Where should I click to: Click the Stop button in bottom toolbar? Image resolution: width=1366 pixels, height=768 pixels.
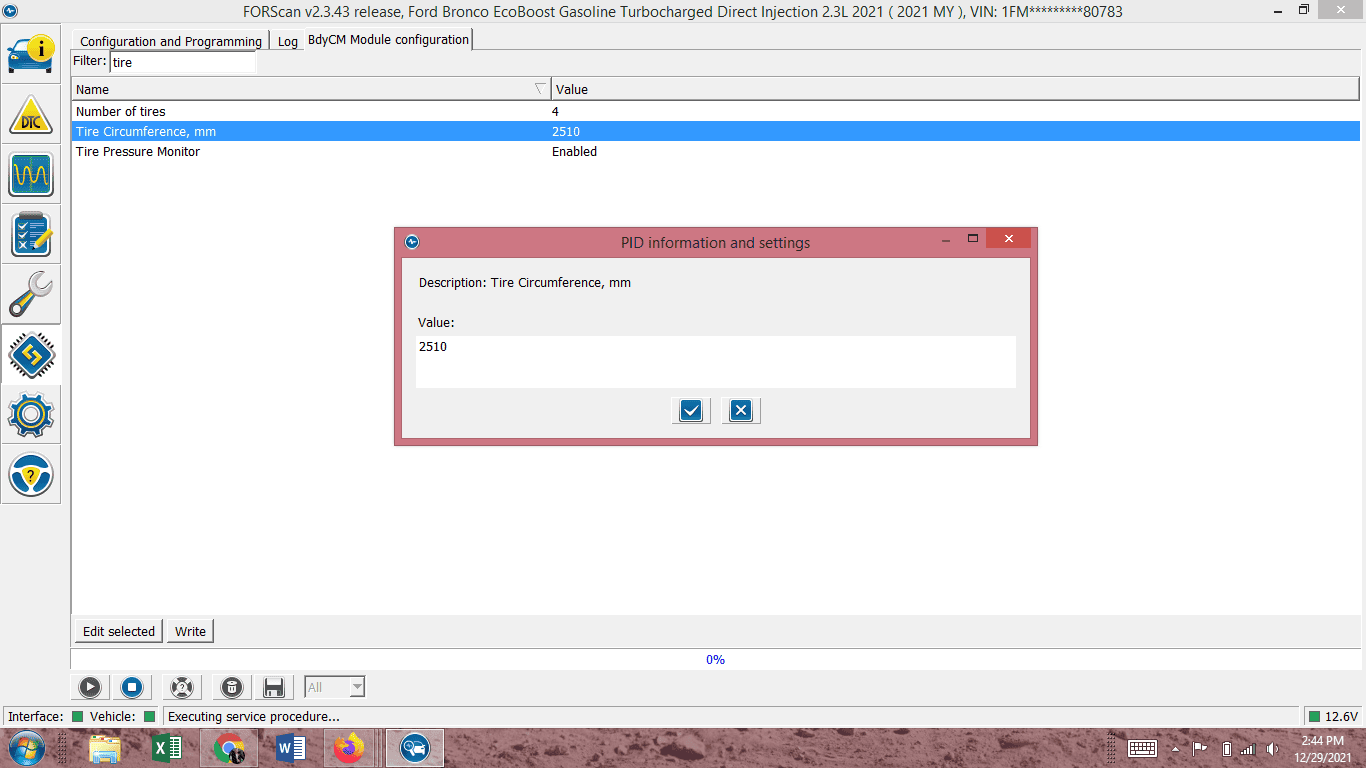click(x=131, y=687)
